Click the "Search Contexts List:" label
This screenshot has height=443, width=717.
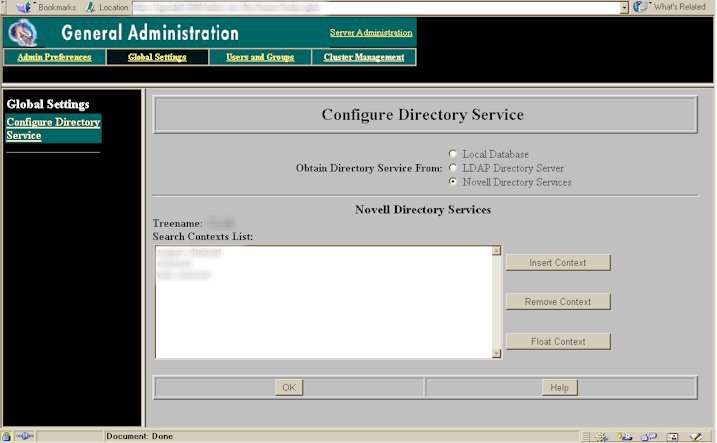203,236
